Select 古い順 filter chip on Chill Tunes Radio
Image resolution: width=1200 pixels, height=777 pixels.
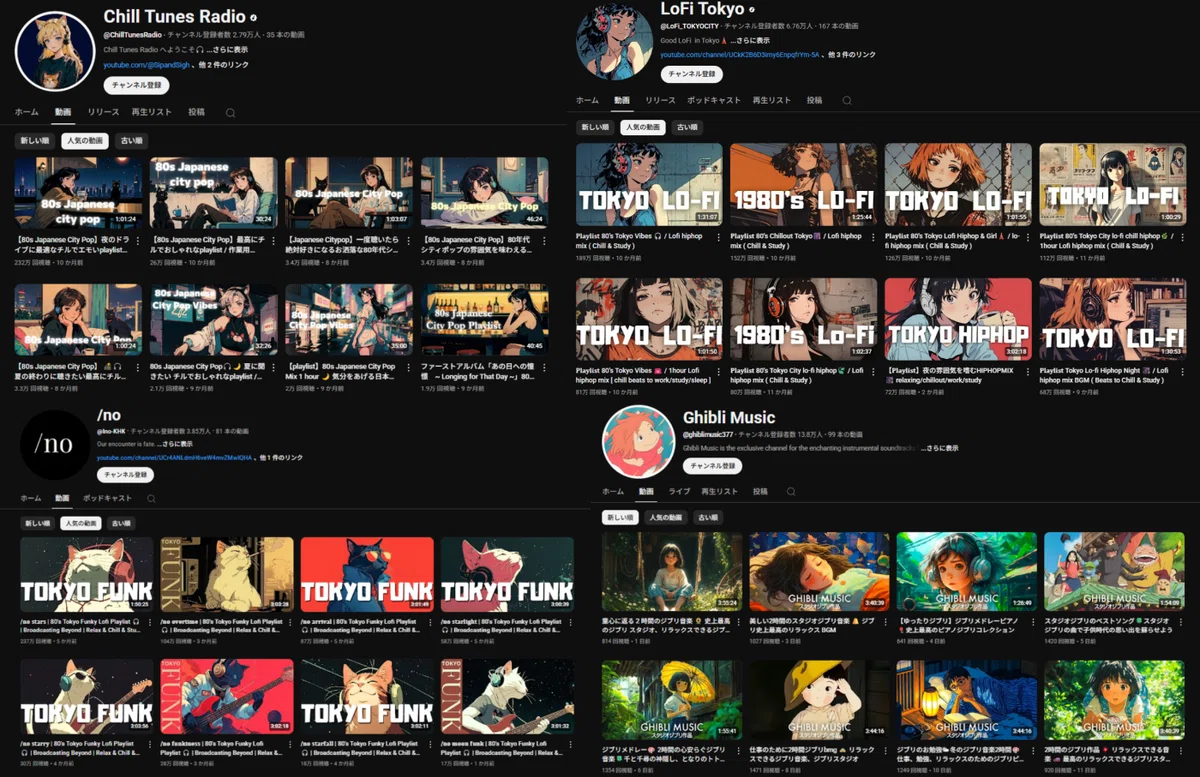coord(130,141)
